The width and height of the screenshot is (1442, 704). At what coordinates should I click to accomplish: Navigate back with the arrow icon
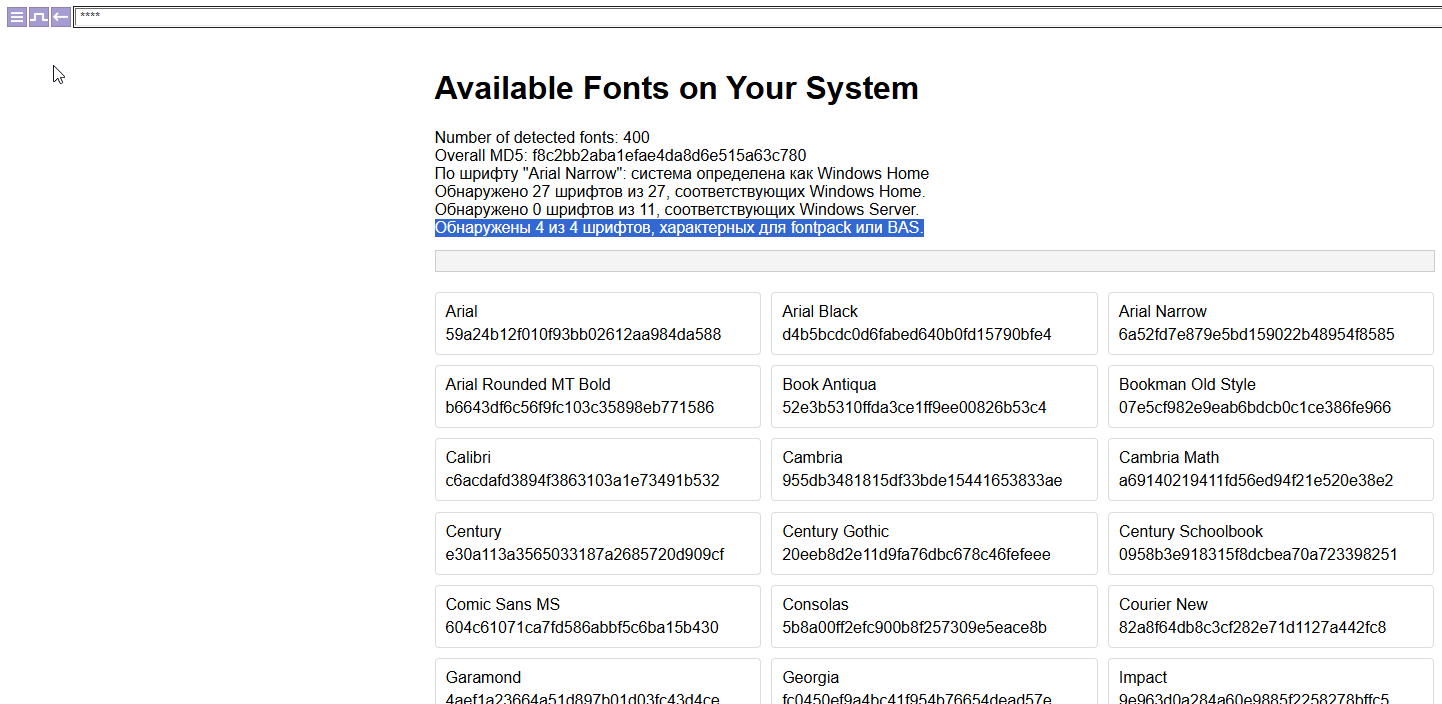[x=60, y=16]
